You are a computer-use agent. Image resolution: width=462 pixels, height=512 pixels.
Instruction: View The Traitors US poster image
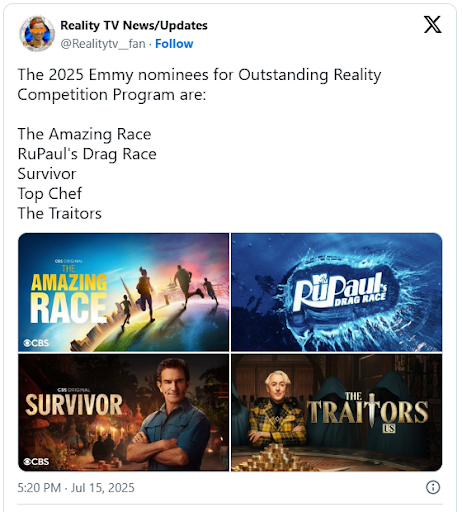pos(337,413)
